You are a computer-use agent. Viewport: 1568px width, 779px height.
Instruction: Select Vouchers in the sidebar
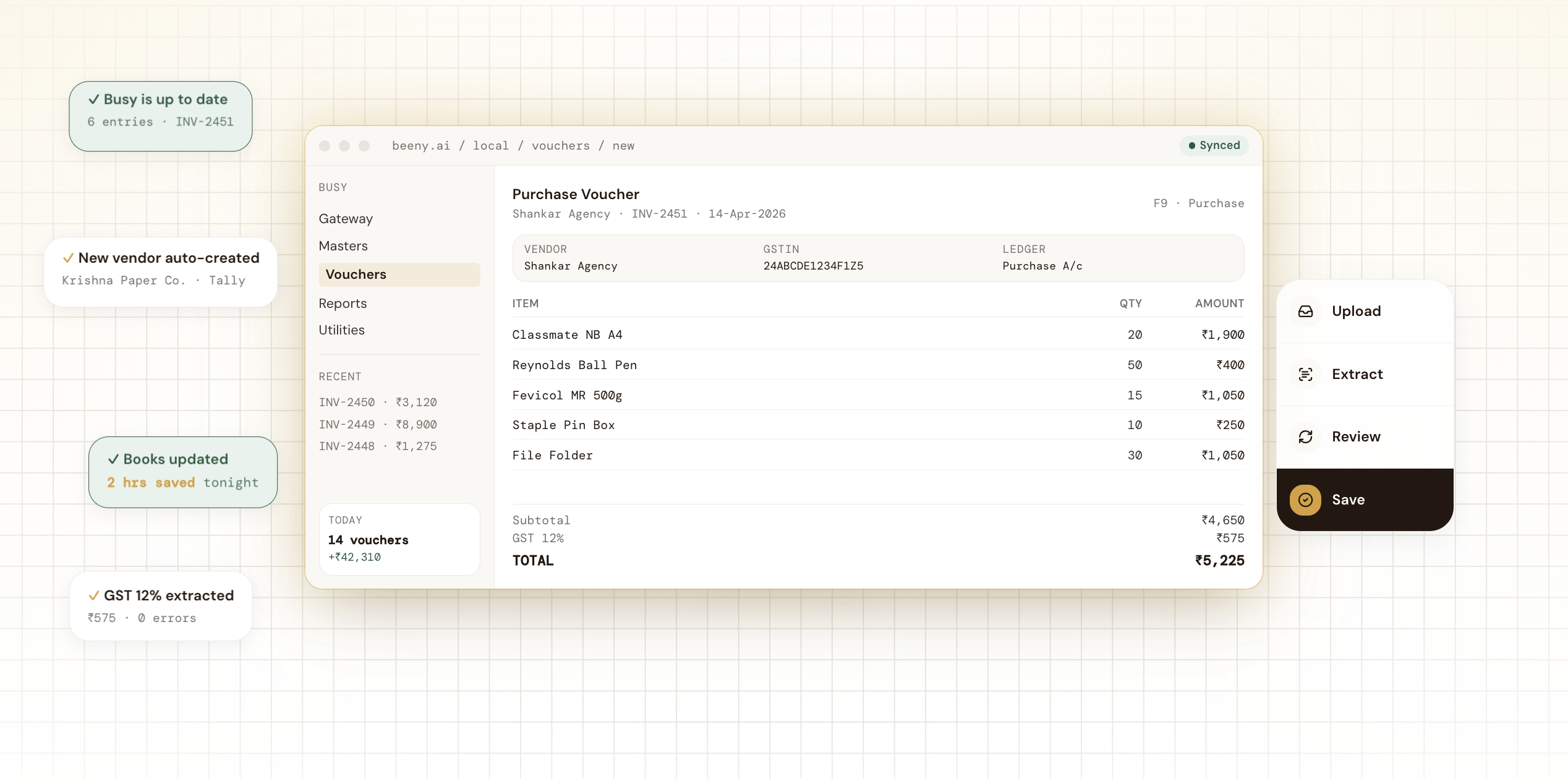[x=399, y=275]
